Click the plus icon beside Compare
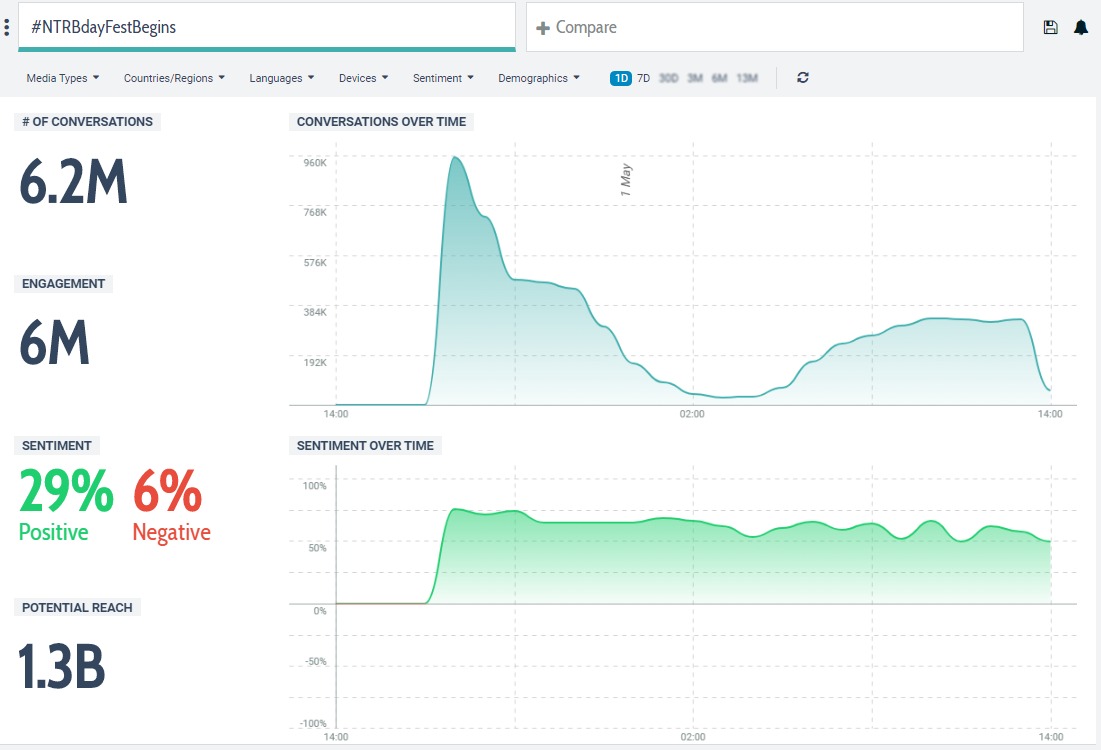1101x750 pixels. pyautogui.click(x=542, y=28)
